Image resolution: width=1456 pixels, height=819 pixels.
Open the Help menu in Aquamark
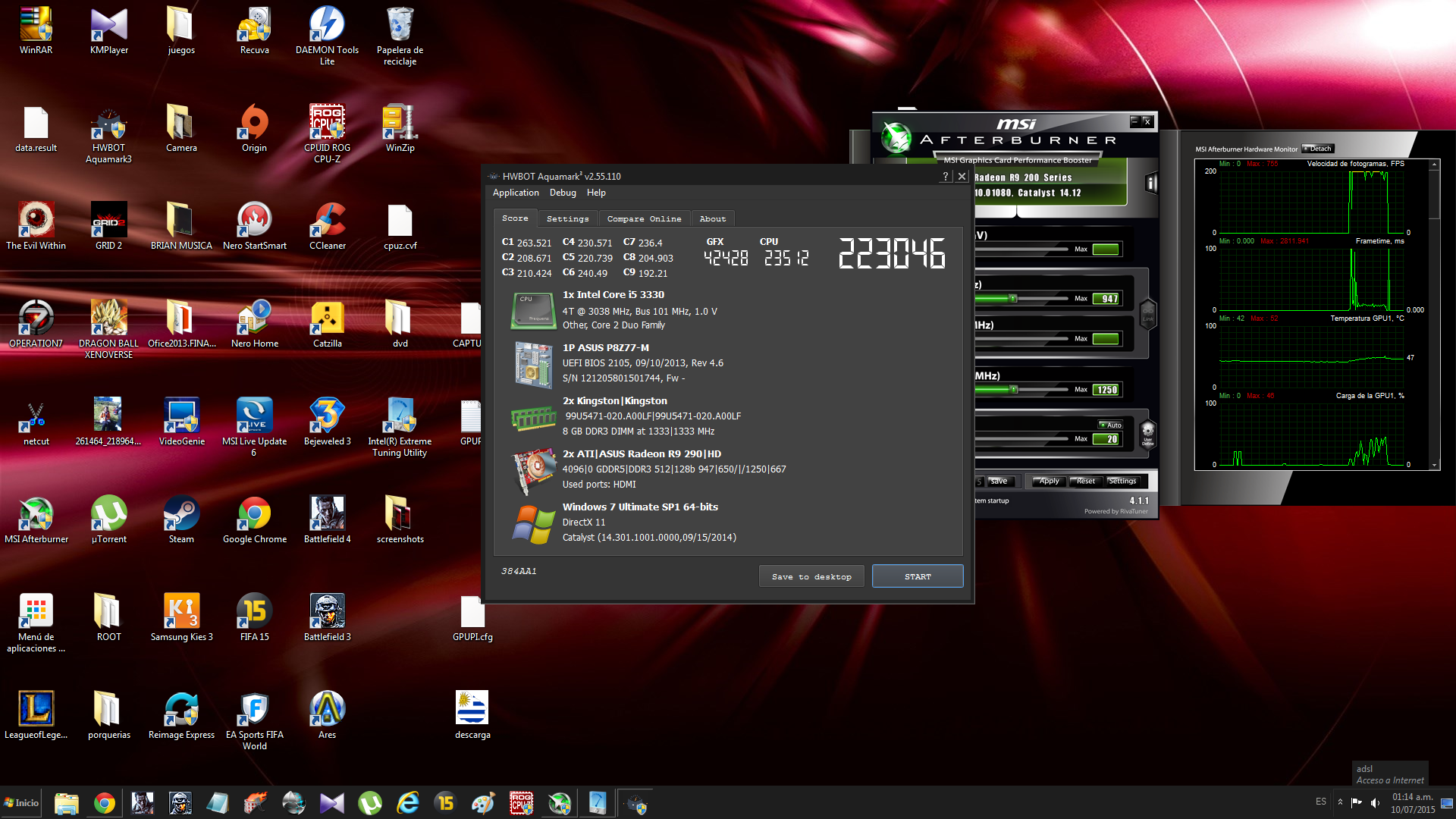point(596,193)
